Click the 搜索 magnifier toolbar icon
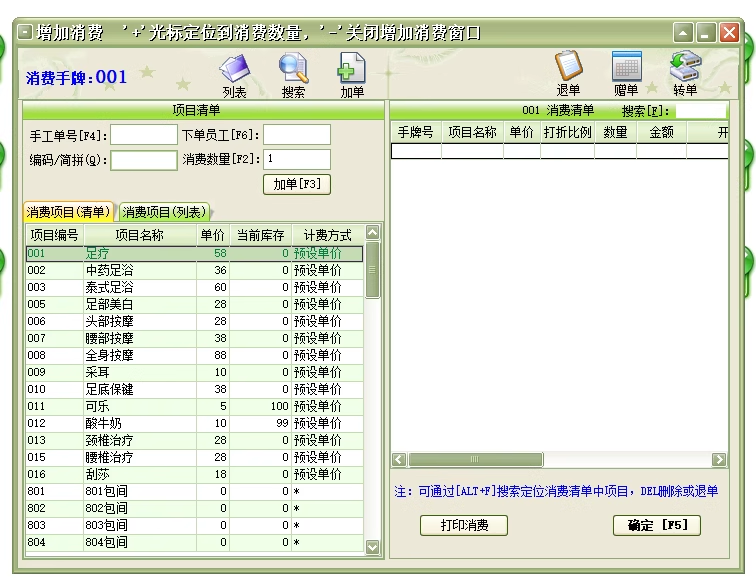This screenshot has height=584, width=756. (x=293, y=76)
